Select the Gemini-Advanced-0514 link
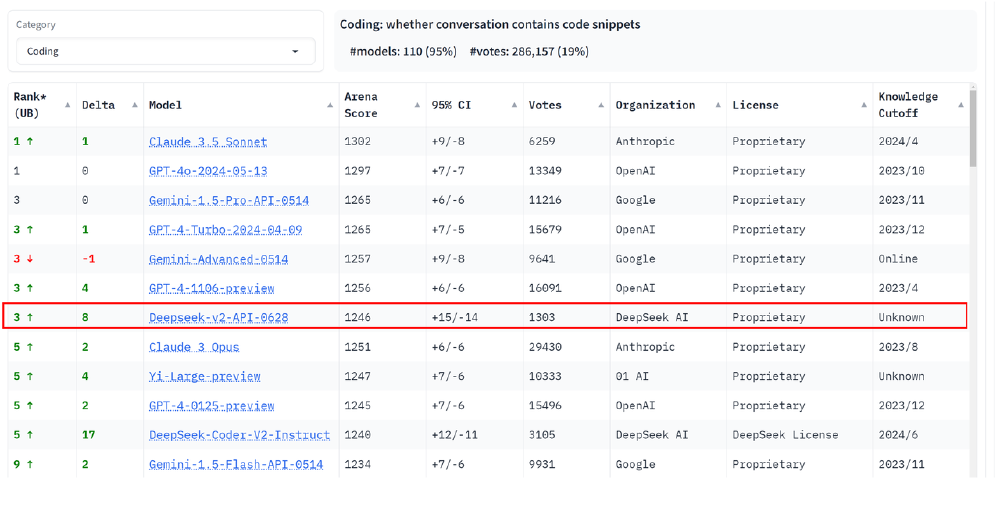The width and height of the screenshot is (1000, 507). click(x=218, y=259)
